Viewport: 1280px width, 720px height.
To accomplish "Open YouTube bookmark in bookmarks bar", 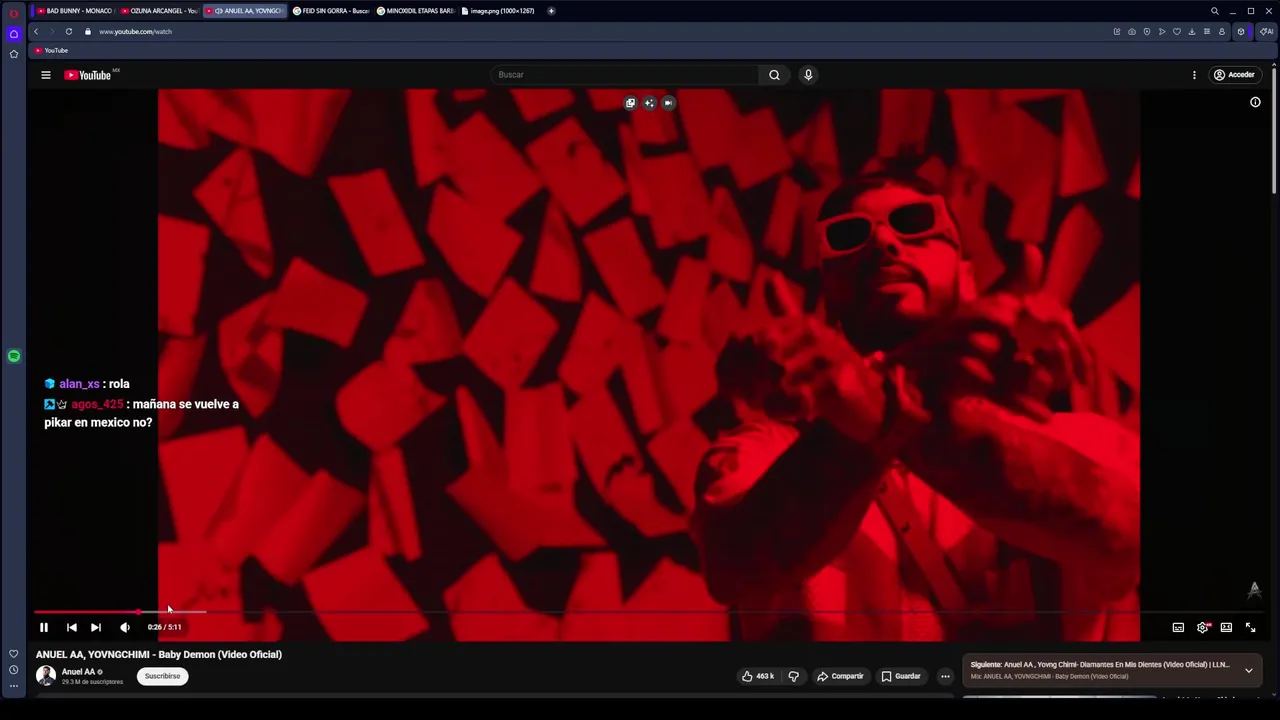I will [x=51, y=50].
